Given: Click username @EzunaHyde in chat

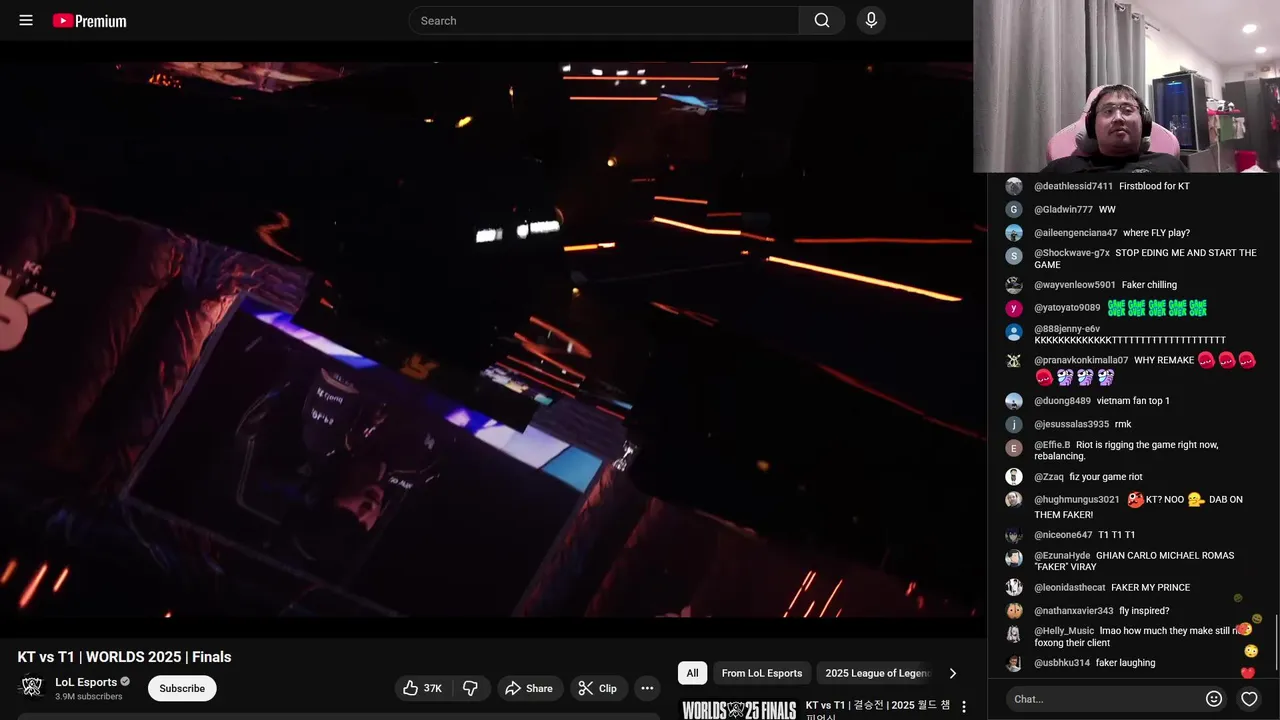Looking at the screenshot, I should [x=1062, y=555].
